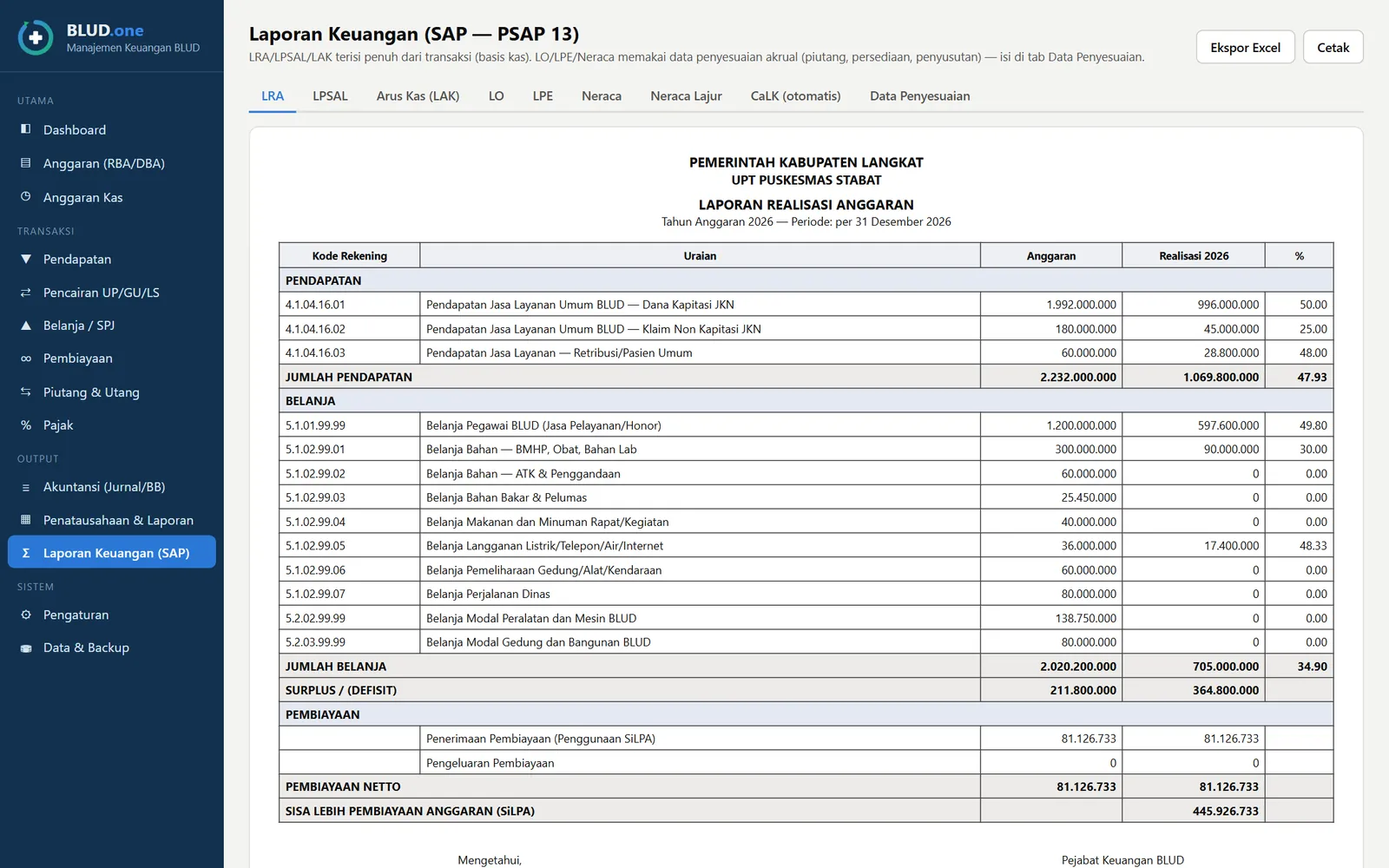The width and height of the screenshot is (1389, 868).
Task: Click the Piutang & Utang arrows icon
Action: (x=26, y=392)
